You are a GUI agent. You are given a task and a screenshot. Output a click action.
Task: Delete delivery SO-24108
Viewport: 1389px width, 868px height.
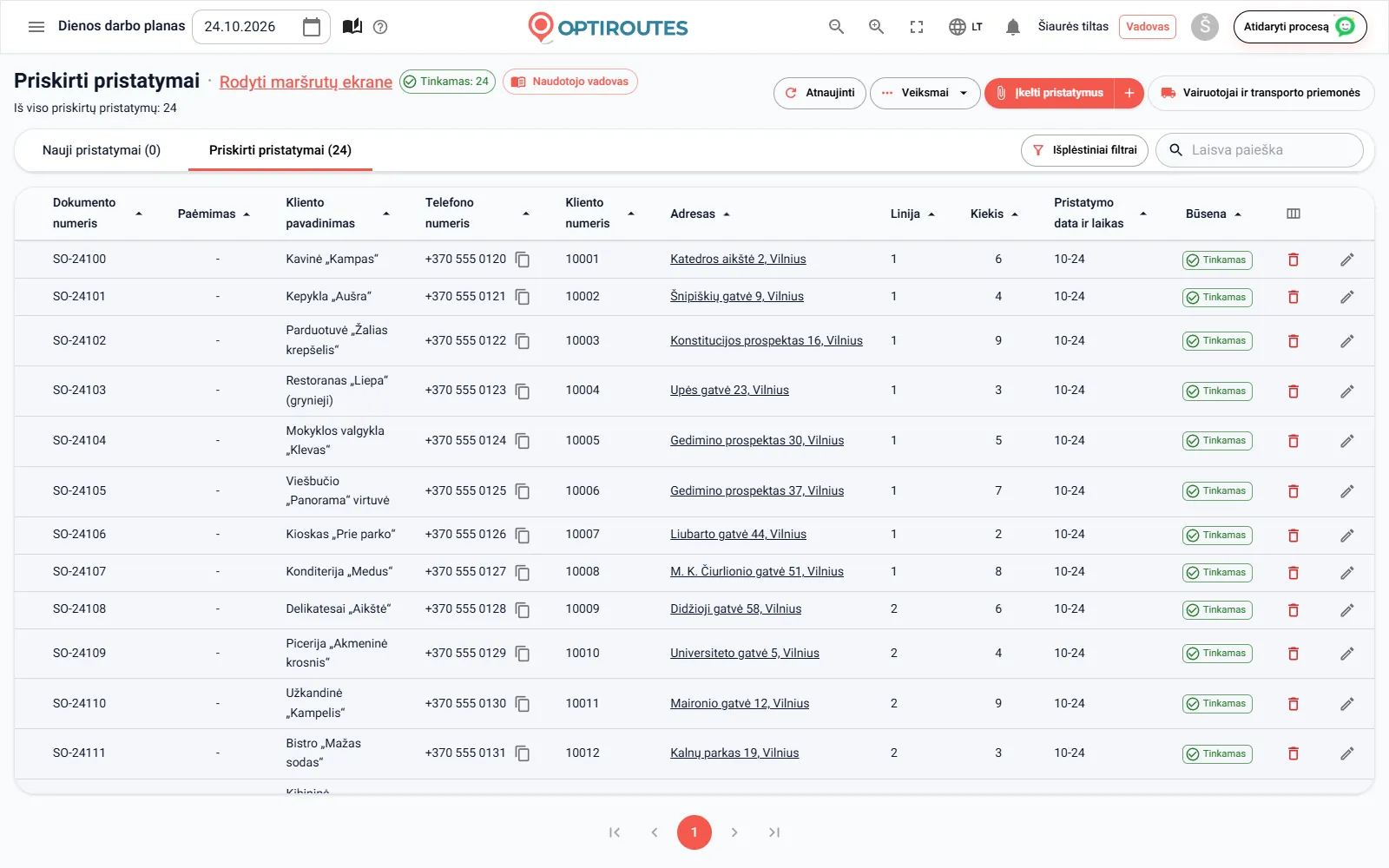(x=1294, y=610)
